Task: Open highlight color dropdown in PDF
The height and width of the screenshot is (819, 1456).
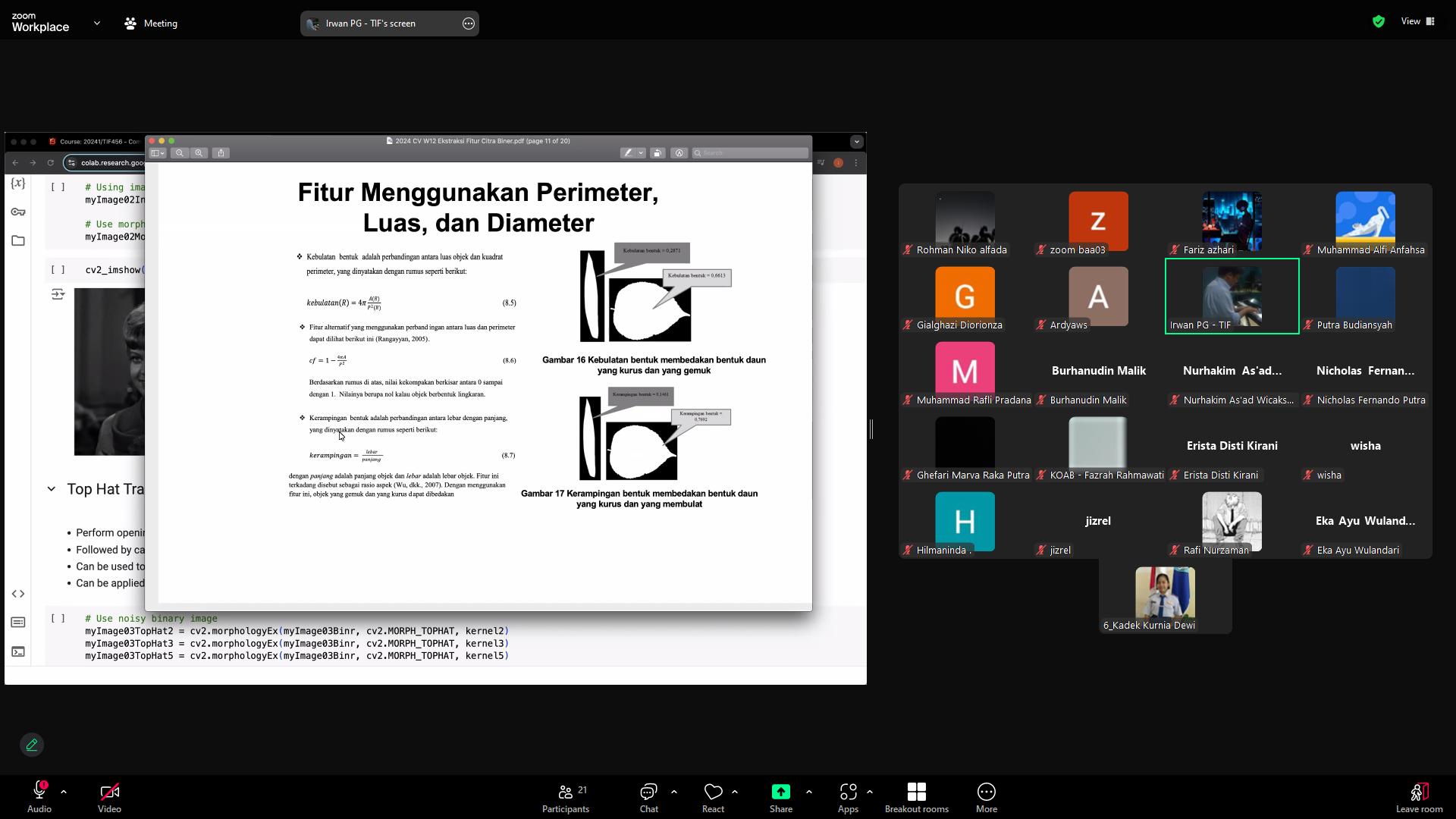Action: 641,153
